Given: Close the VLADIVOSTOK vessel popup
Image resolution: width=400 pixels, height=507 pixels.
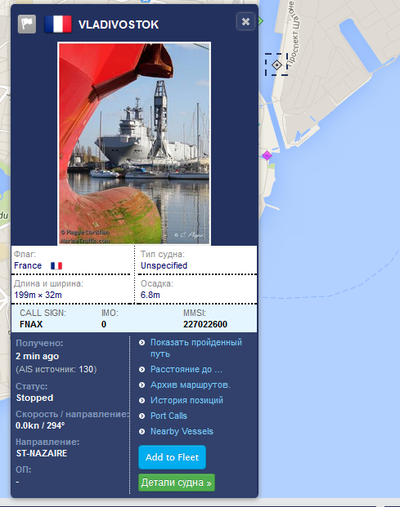Looking at the screenshot, I should (246, 22).
